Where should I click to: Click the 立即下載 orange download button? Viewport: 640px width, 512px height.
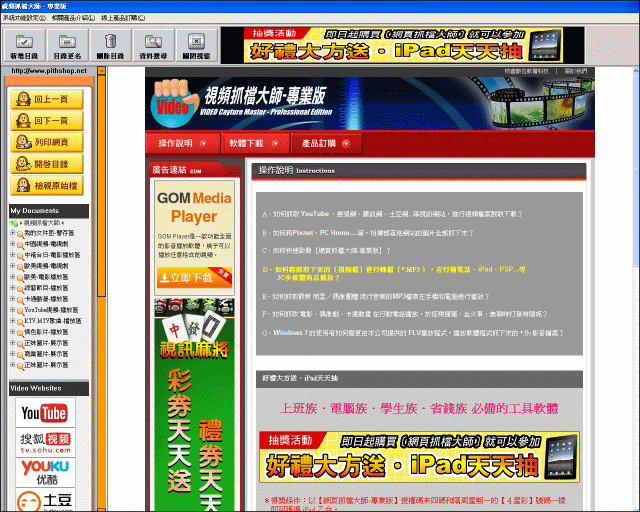pos(194,278)
